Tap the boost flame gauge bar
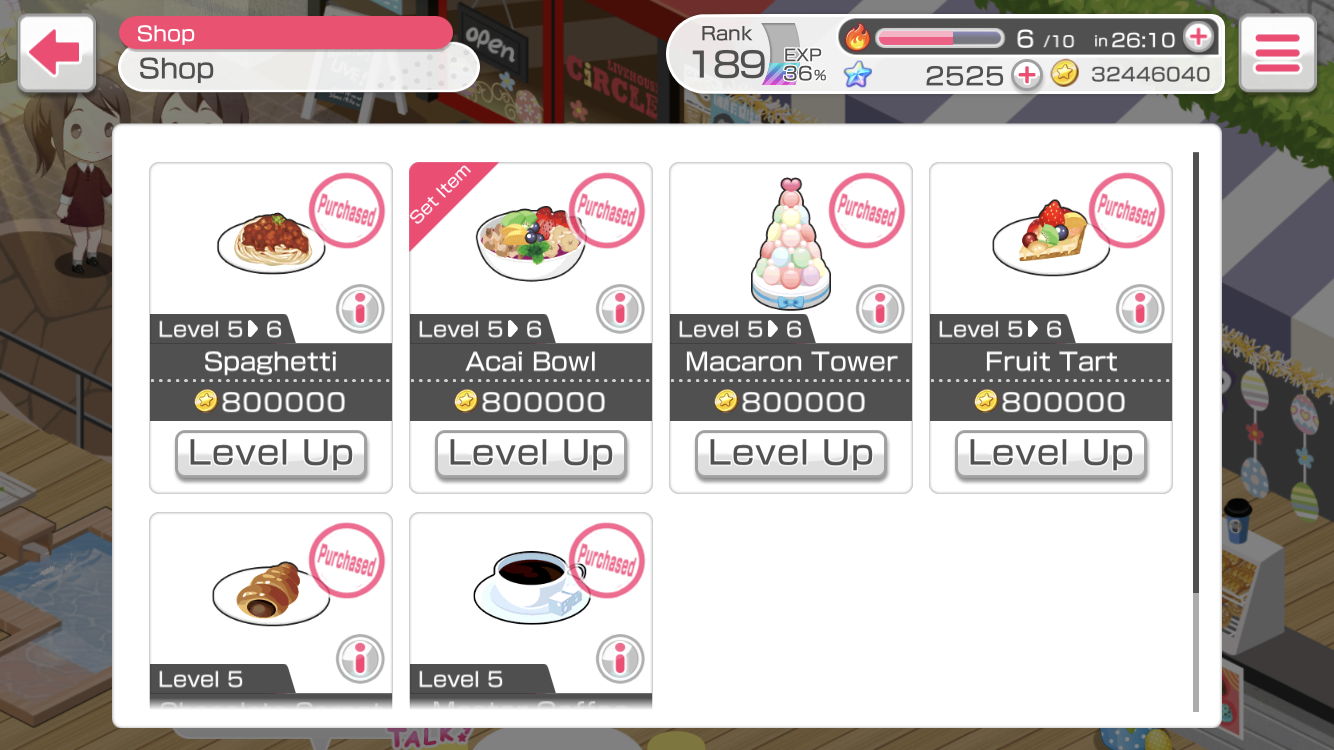Viewport: 1334px width, 750px height. coord(939,39)
